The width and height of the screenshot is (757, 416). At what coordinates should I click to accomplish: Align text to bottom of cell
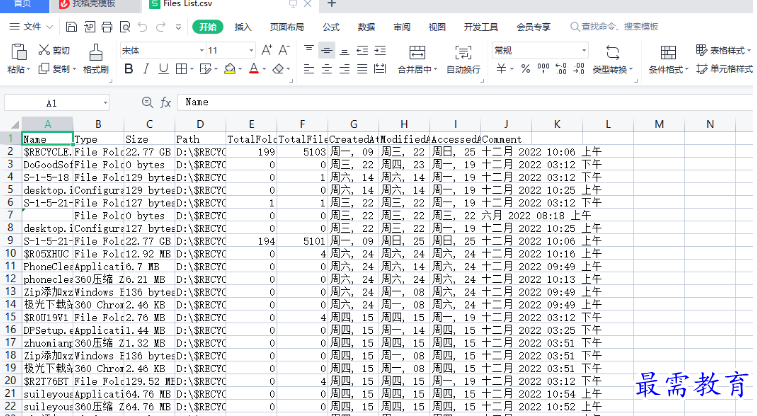click(344, 50)
